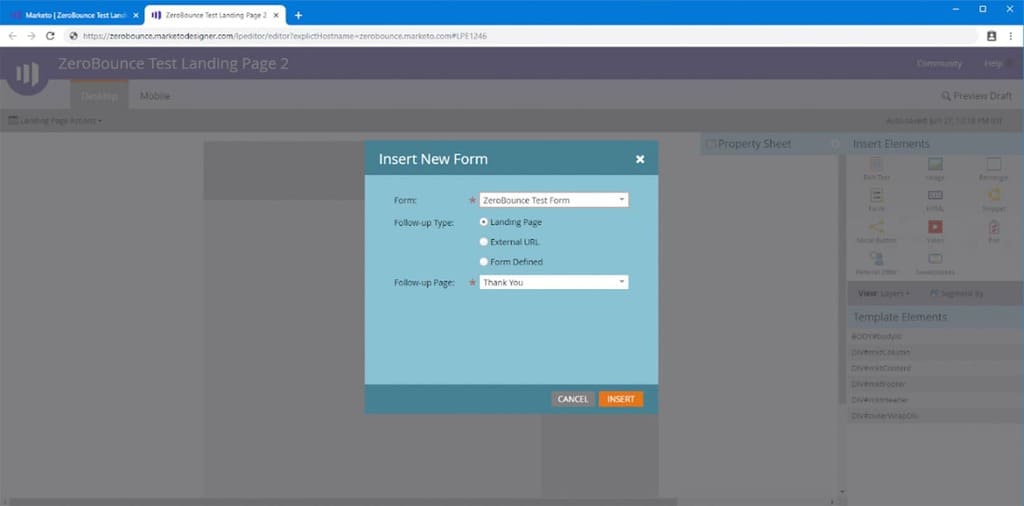Click the browser address bar
This screenshot has width=1024, height=506.
[522, 36]
